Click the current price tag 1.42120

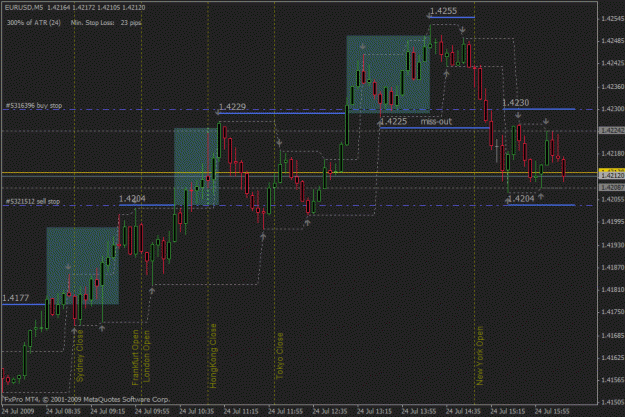pos(612,175)
